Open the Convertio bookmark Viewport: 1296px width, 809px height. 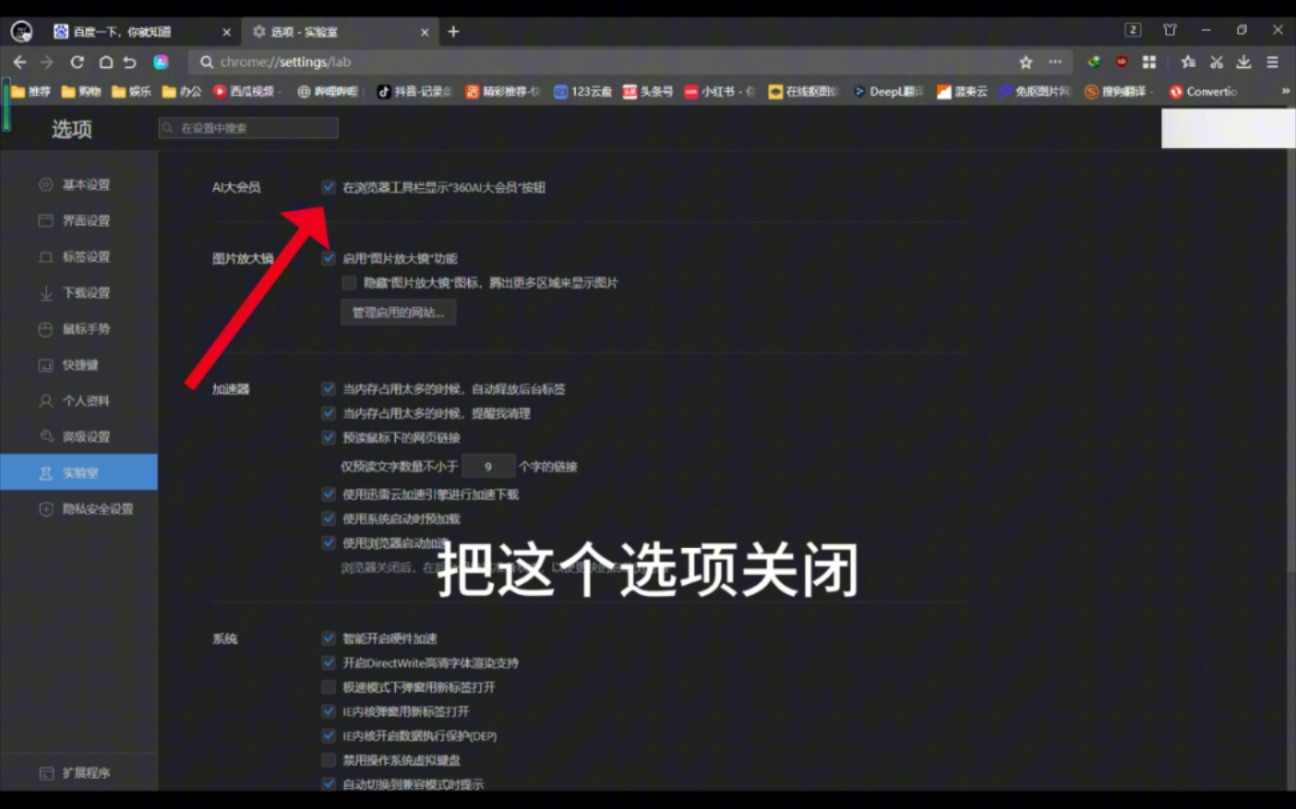[1202, 91]
